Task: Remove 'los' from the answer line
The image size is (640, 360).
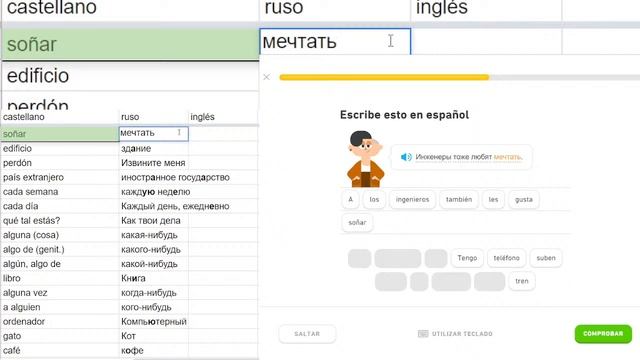Action: point(374,200)
